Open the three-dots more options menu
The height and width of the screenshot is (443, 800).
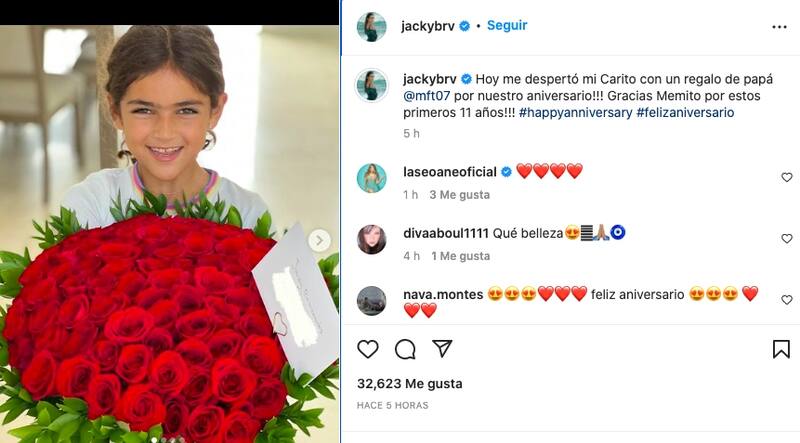pyautogui.click(x=779, y=27)
